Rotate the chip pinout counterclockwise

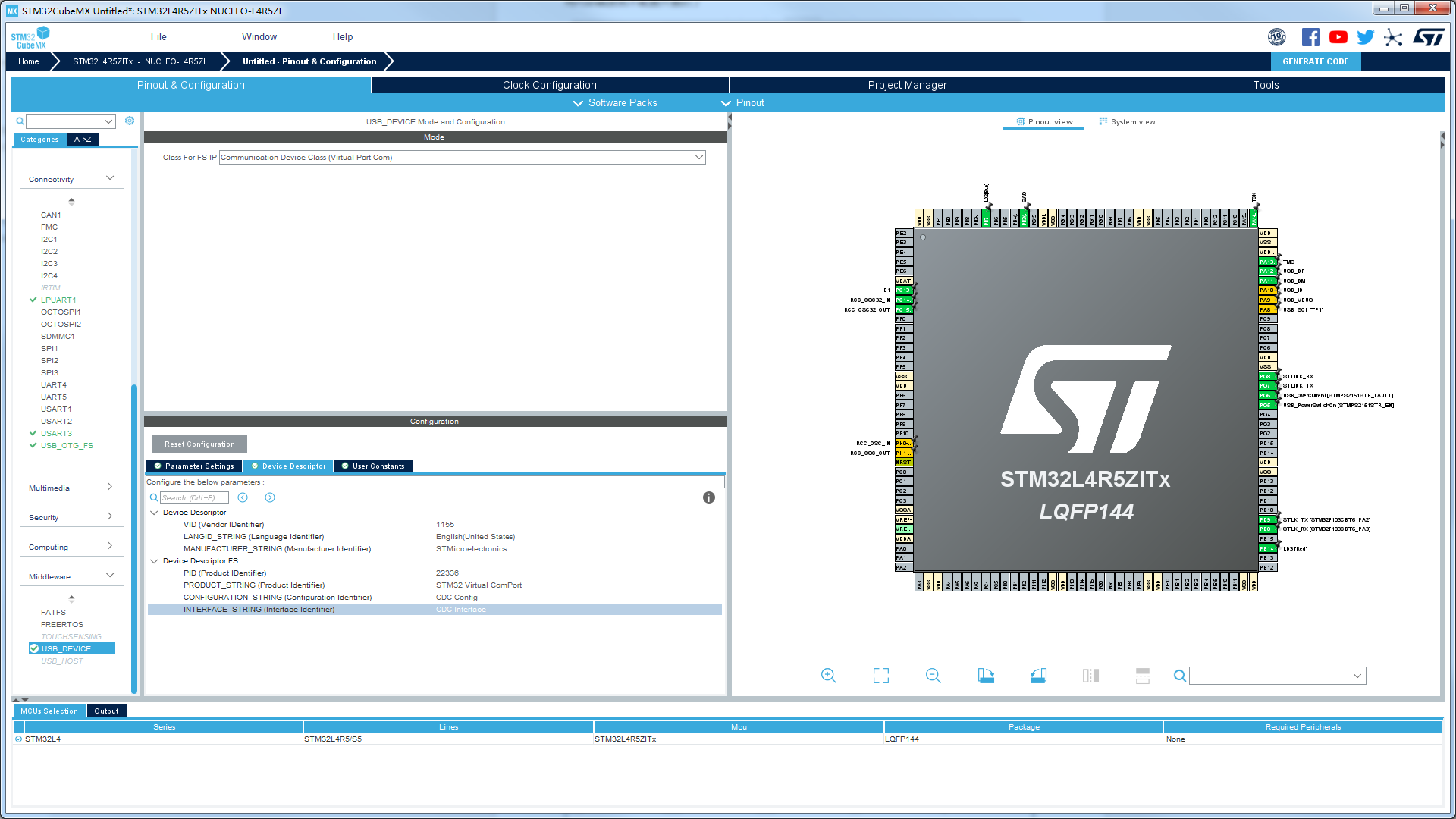[1038, 675]
